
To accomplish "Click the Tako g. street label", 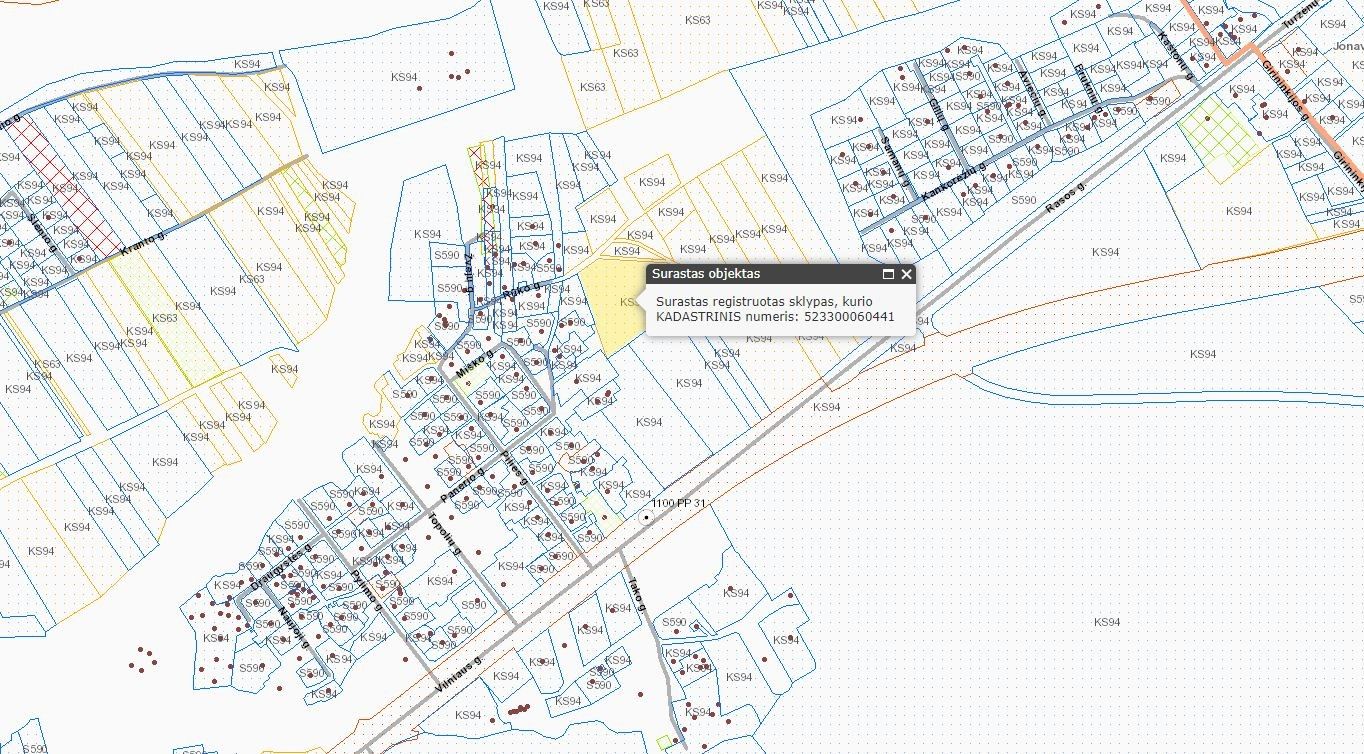I will 634,595.
